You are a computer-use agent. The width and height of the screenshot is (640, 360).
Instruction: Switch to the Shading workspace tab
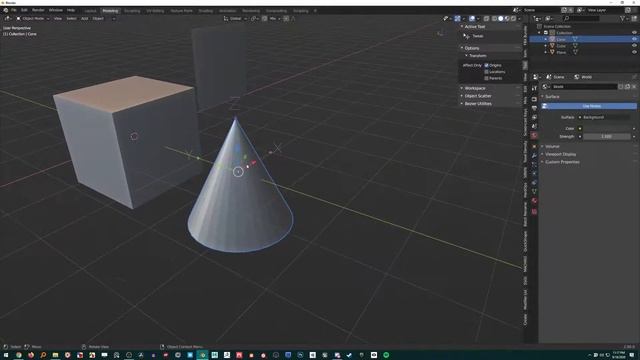point(206,11)
